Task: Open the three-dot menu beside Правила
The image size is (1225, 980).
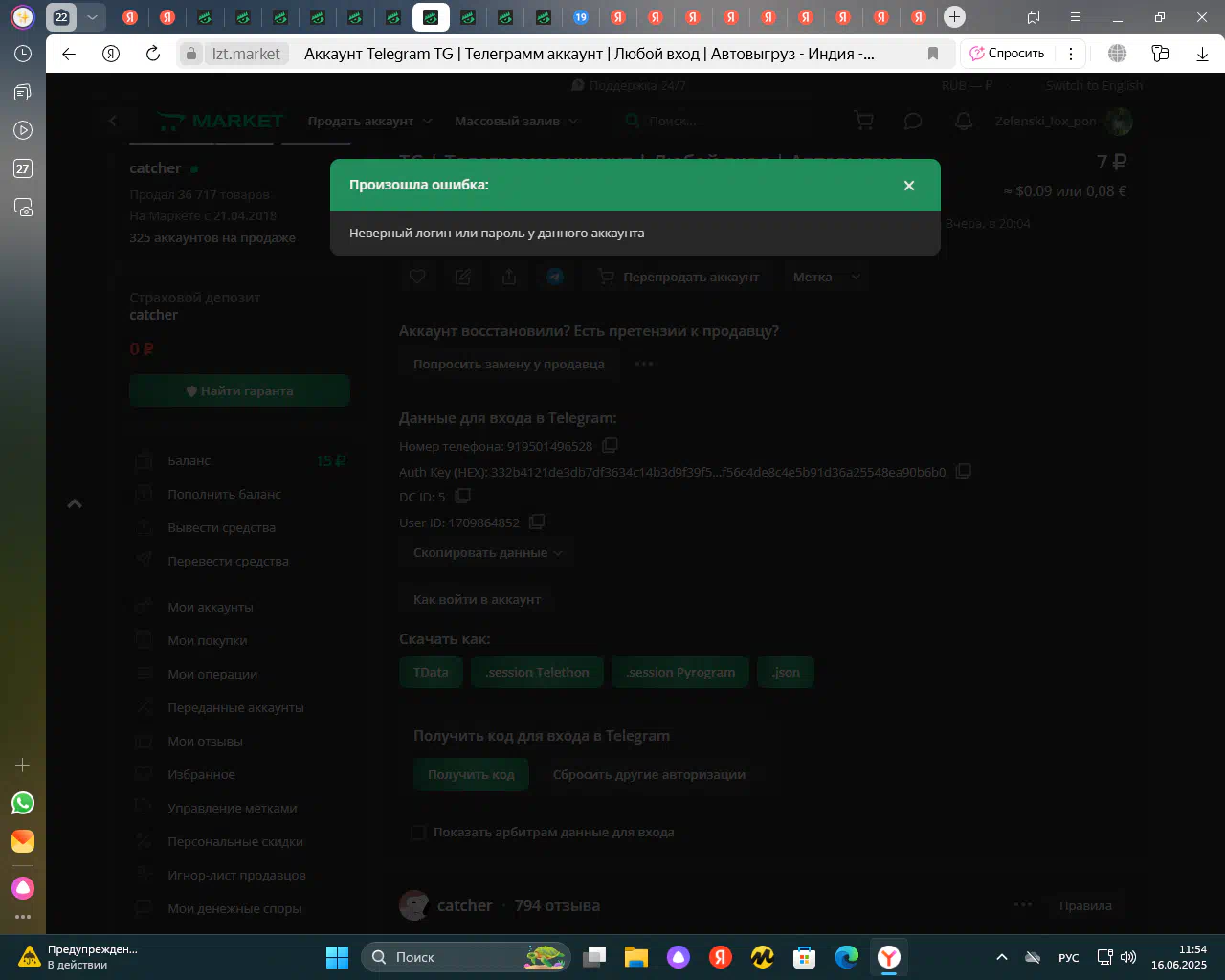Action: 1023,904
